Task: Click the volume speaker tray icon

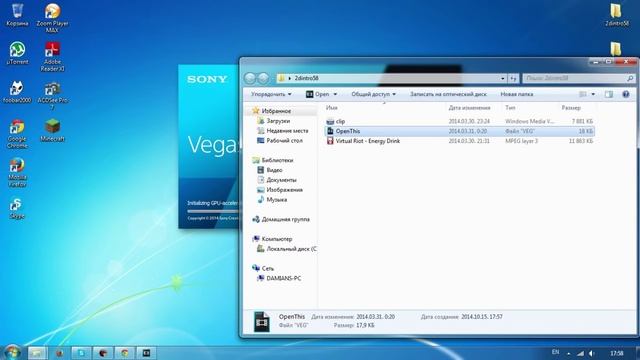Action: point(592,353)
